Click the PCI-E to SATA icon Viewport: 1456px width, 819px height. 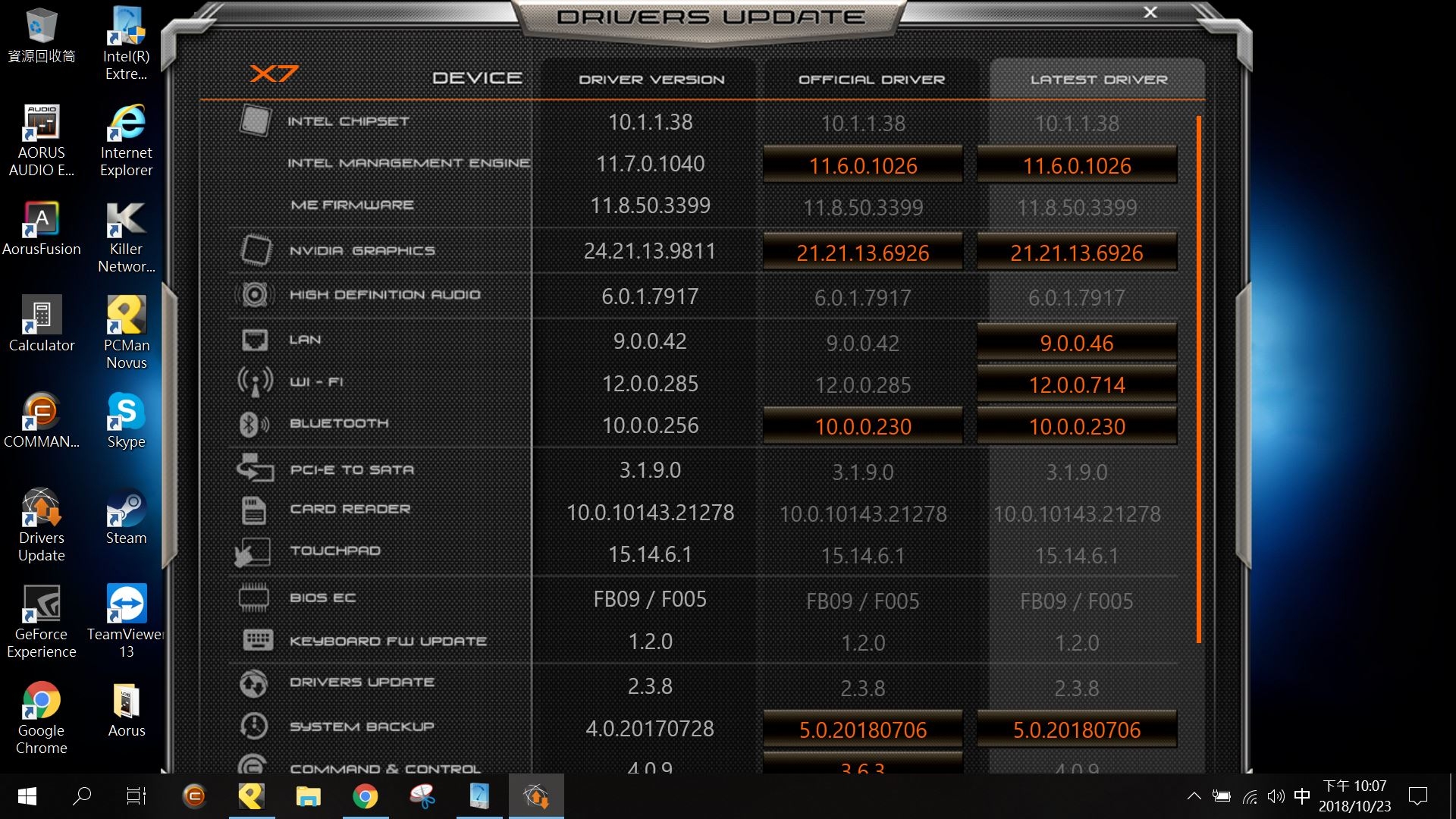click(254, 468)
